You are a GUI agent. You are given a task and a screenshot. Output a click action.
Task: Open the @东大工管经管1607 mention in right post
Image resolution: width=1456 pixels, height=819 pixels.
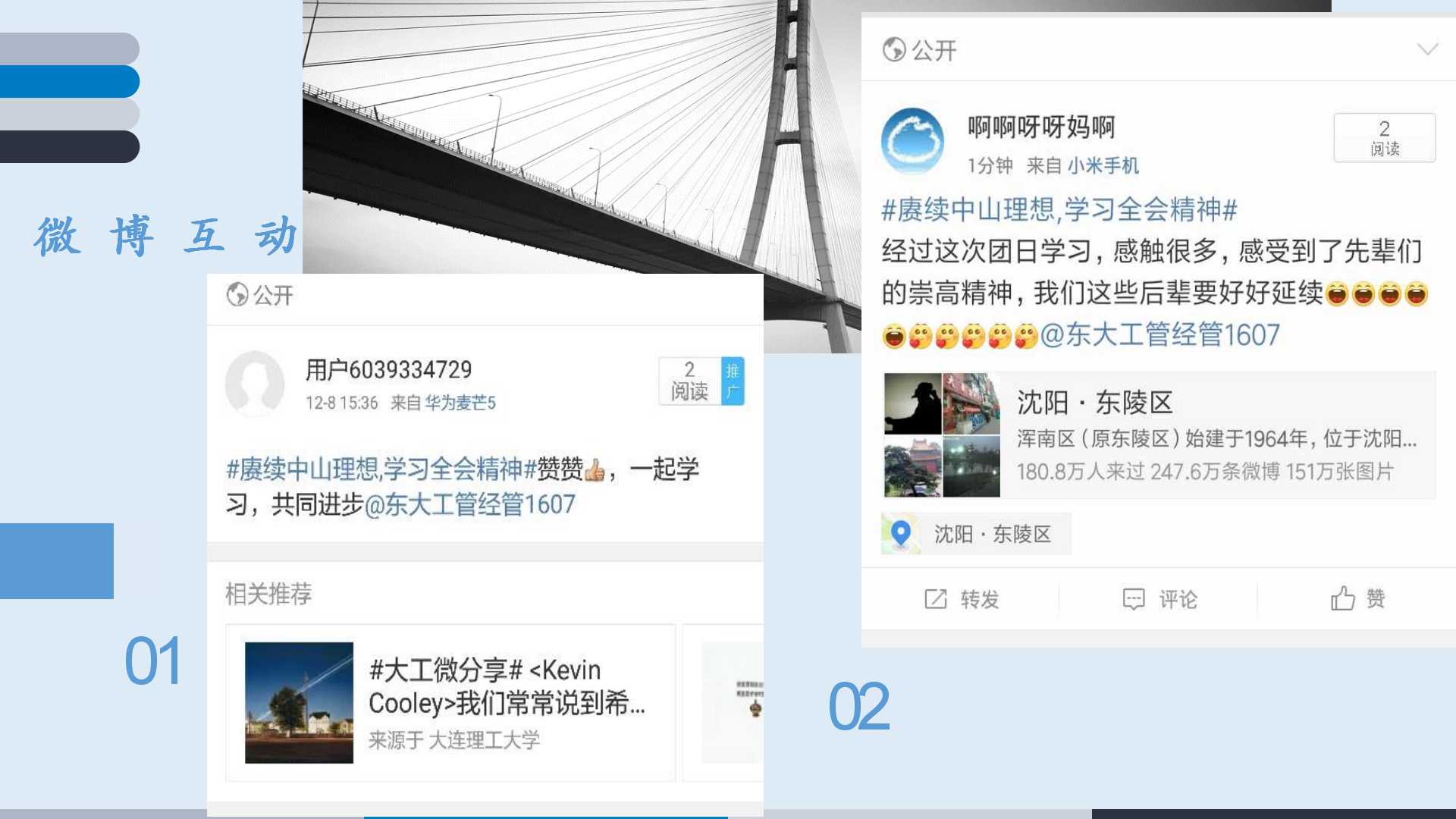click(x=1160, y=335)
